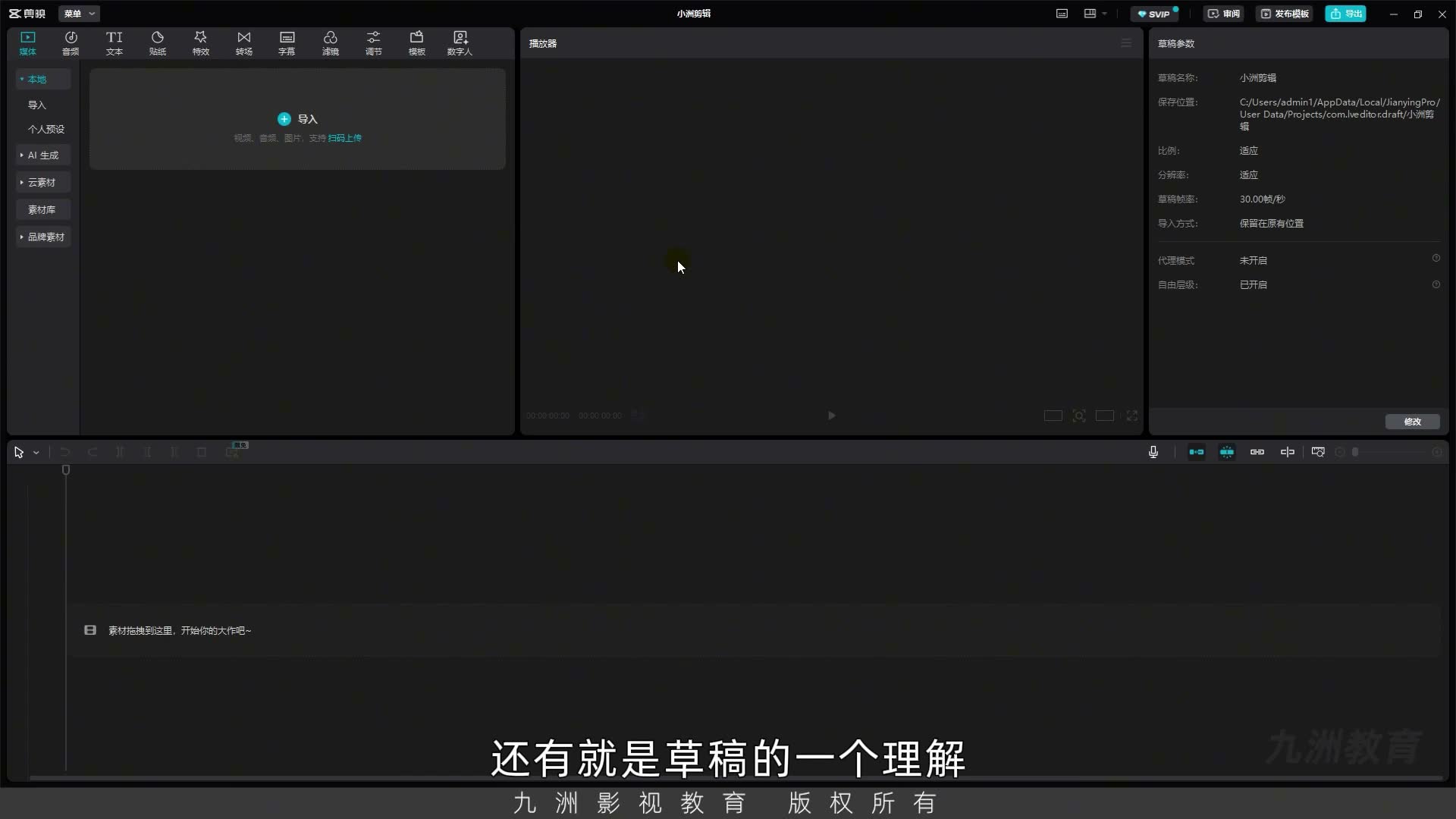This screenshot has height=819, width=1456.
Task: Toggle clip linkage
Action: [x=1257, y=453]
